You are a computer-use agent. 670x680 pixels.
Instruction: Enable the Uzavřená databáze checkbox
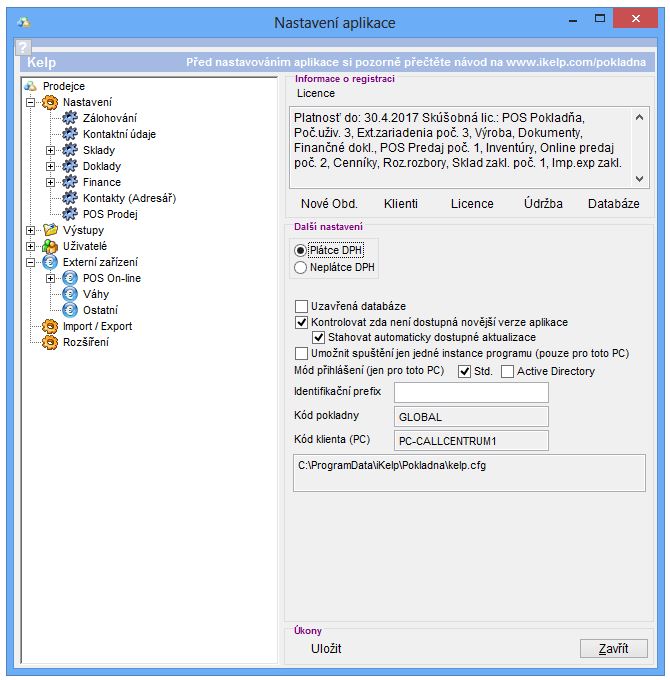pyautogui.click(x=301, y=306)
